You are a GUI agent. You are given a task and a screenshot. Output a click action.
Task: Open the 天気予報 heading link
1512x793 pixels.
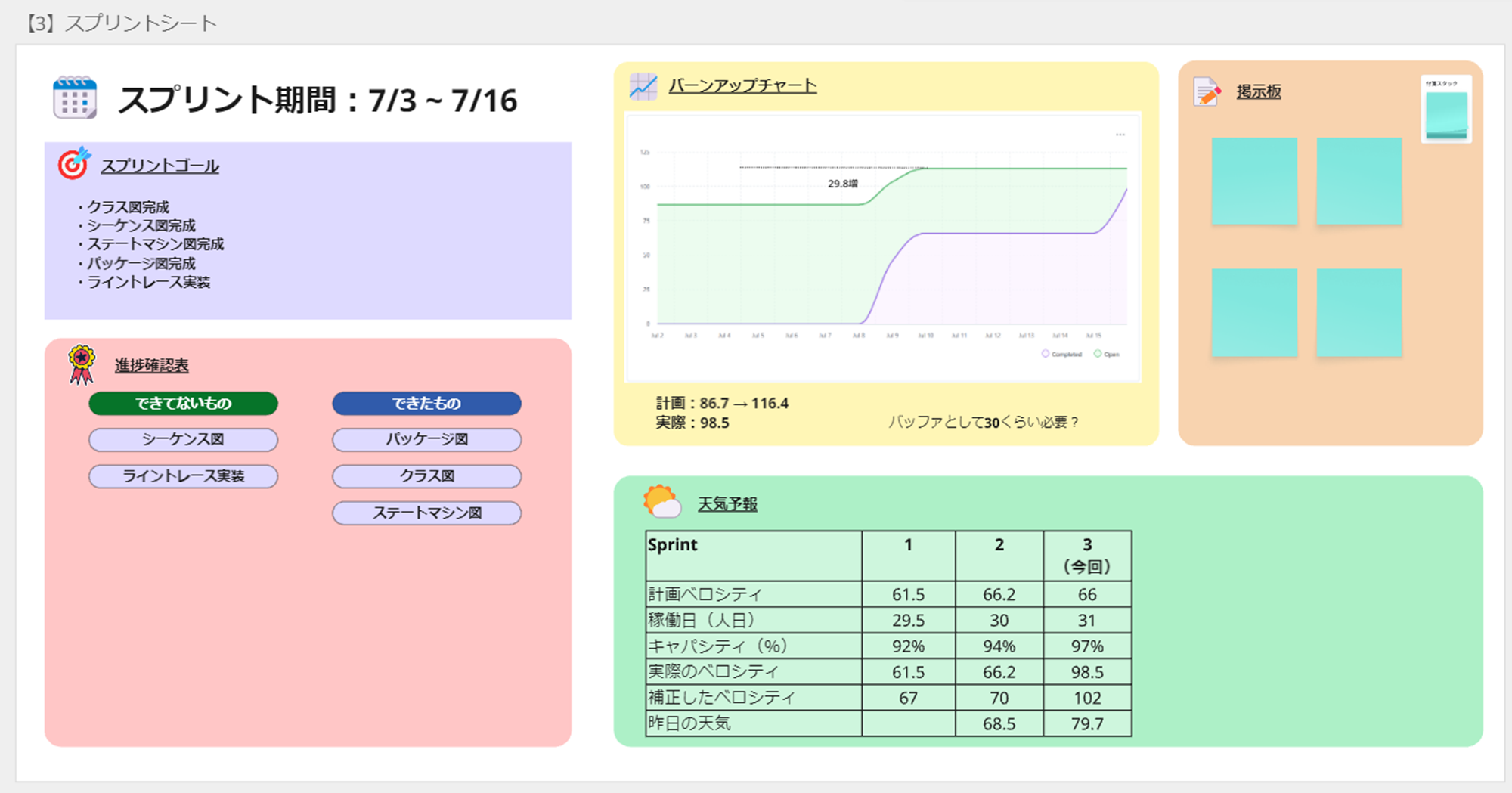coord(727,503)
